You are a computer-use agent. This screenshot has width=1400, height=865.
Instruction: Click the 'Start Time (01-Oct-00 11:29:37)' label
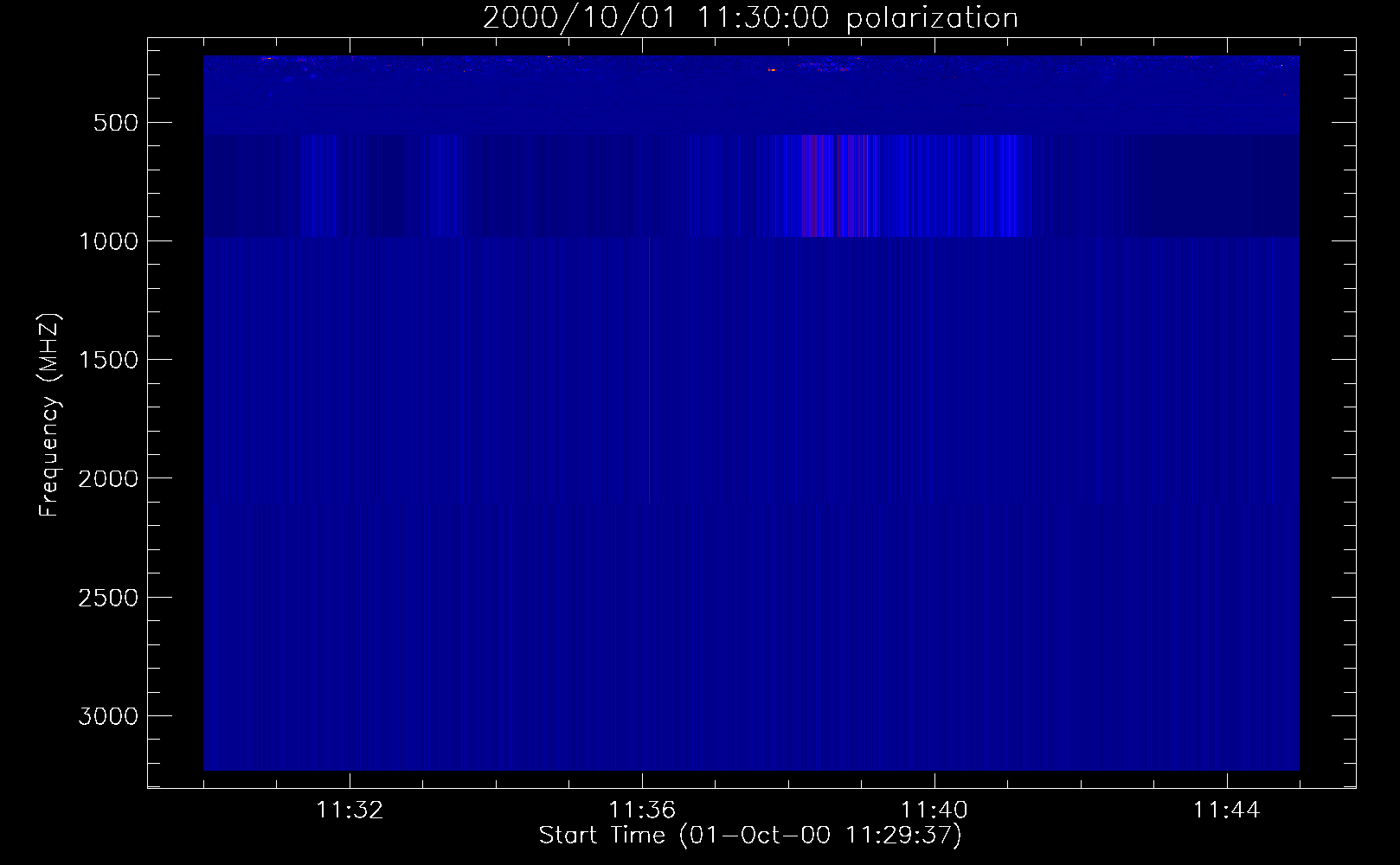pos(750,836)
